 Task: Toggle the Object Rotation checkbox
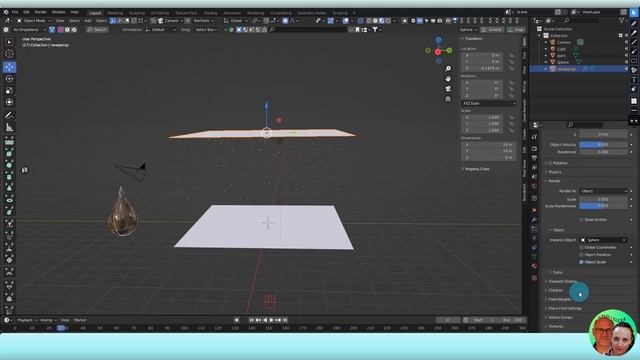[x=581, y=255]
